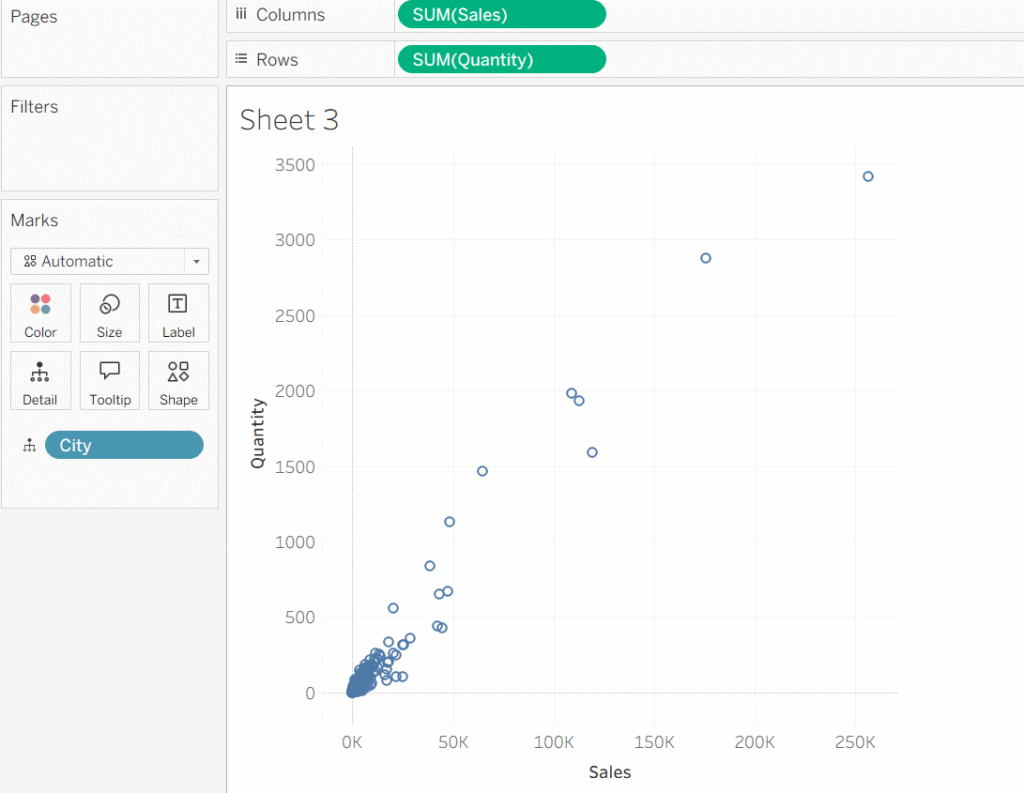
Task: Open the Label mark options
Action: 178,313
